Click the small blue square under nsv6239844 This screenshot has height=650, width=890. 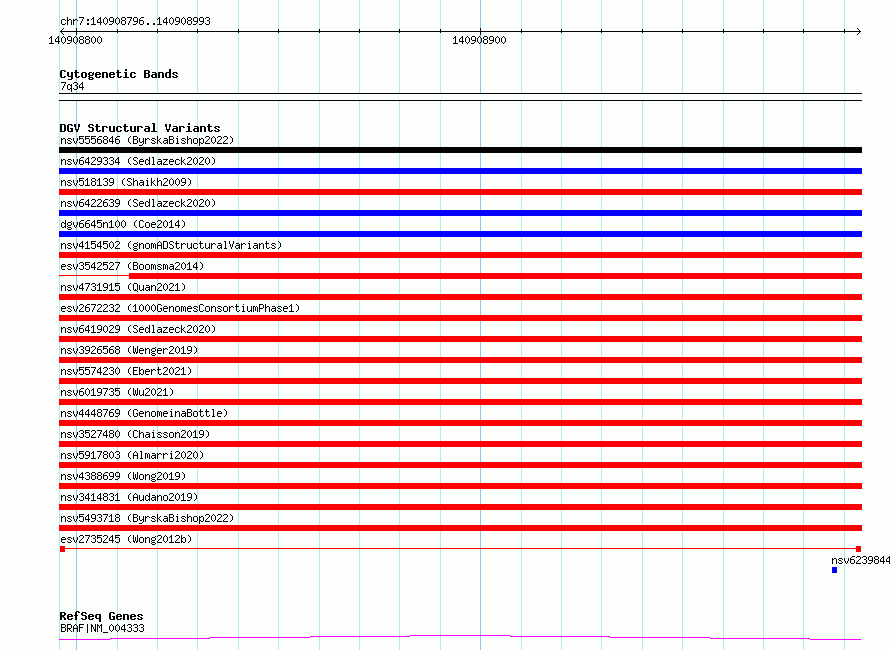pos(834,570)
